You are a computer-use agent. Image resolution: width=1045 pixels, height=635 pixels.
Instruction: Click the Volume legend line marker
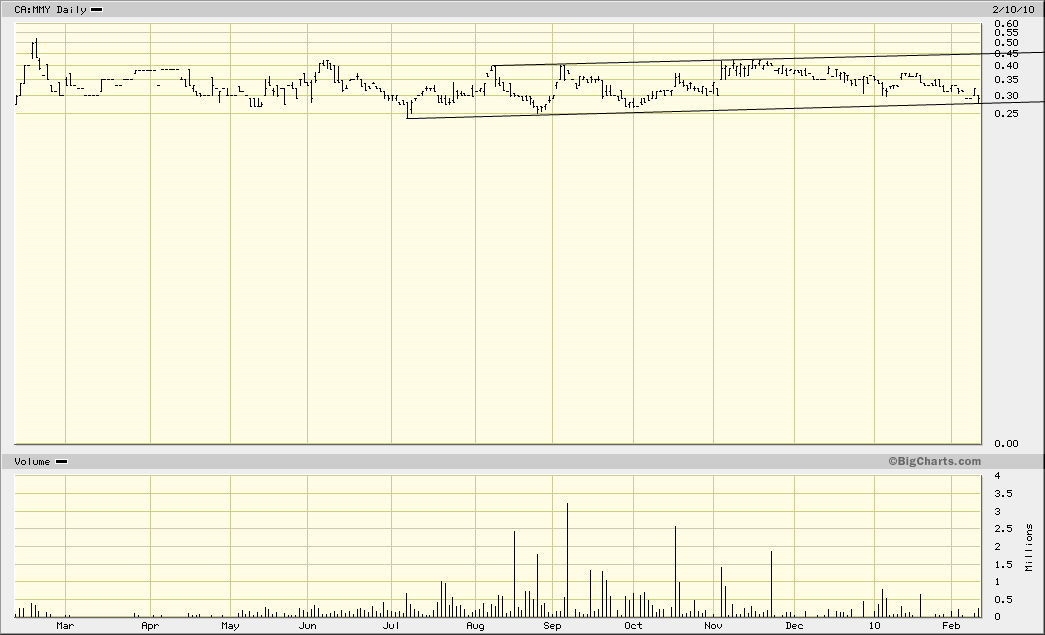click(59, 461)
